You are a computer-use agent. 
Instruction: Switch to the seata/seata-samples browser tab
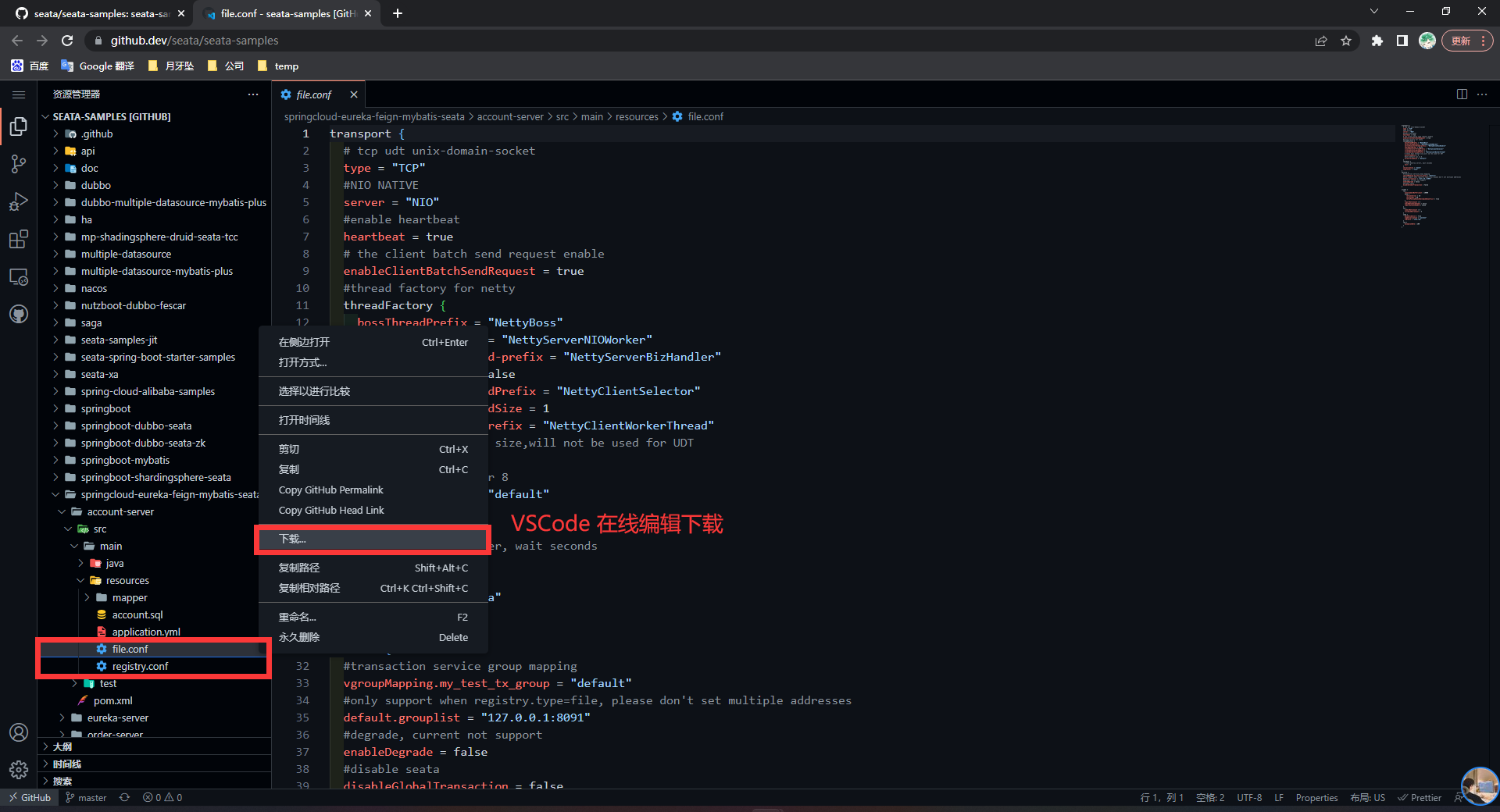click(x=100, y=13)
